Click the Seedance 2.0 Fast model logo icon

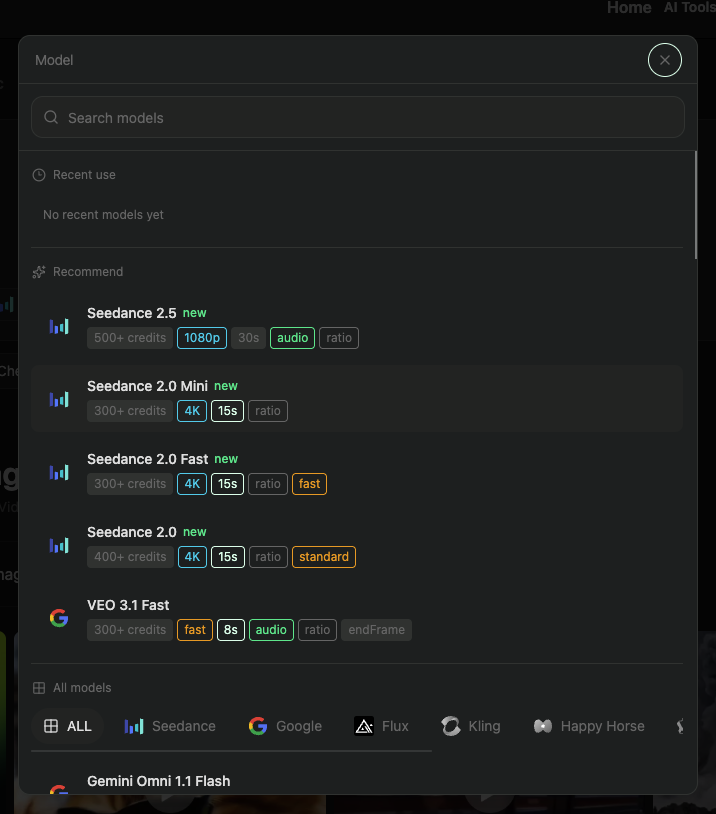[59, 472]
